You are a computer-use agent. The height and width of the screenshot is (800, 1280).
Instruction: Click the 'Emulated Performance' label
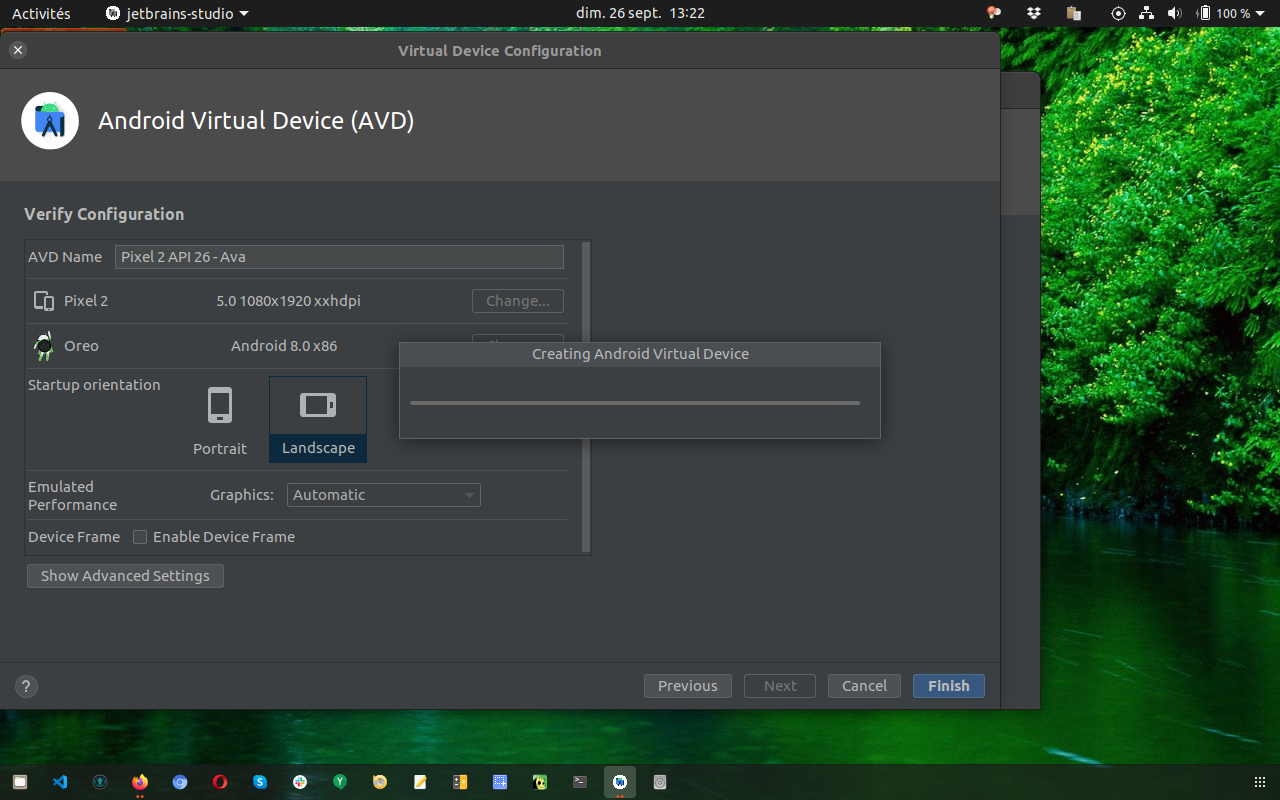pos(72,496)
